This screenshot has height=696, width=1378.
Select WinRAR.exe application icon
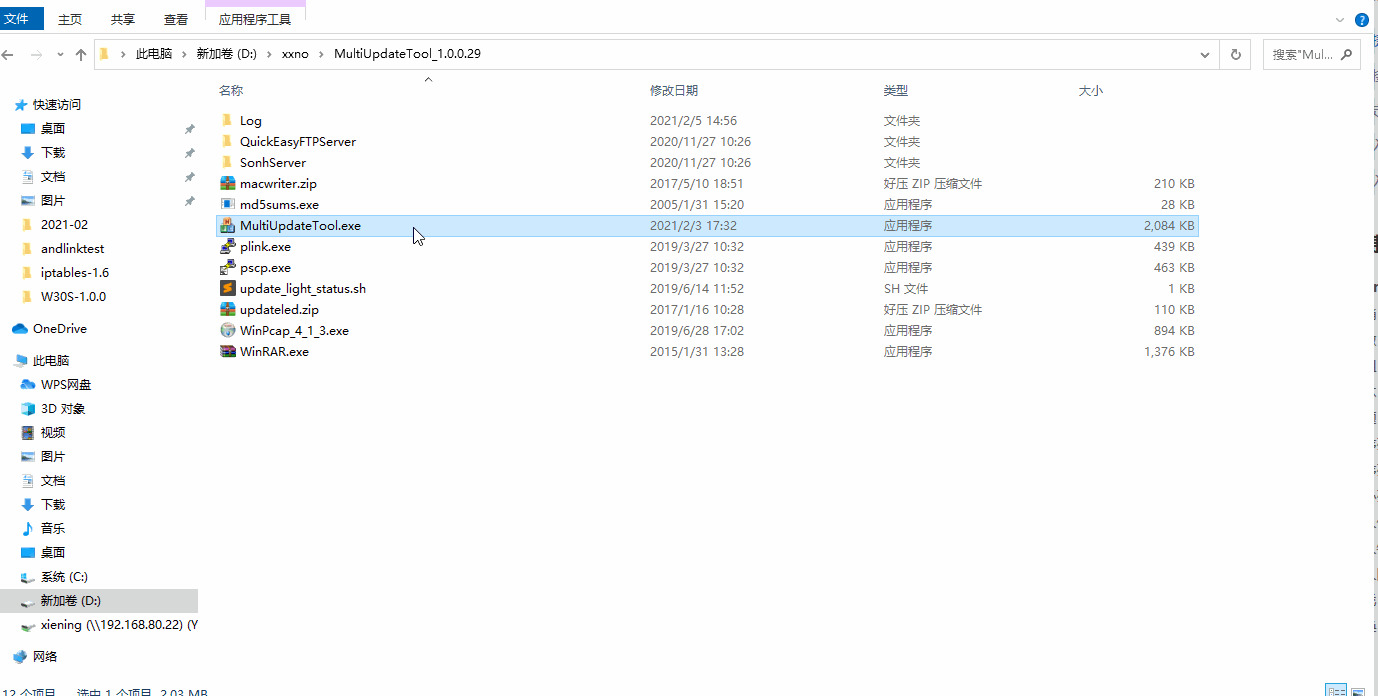pos(228,352)
